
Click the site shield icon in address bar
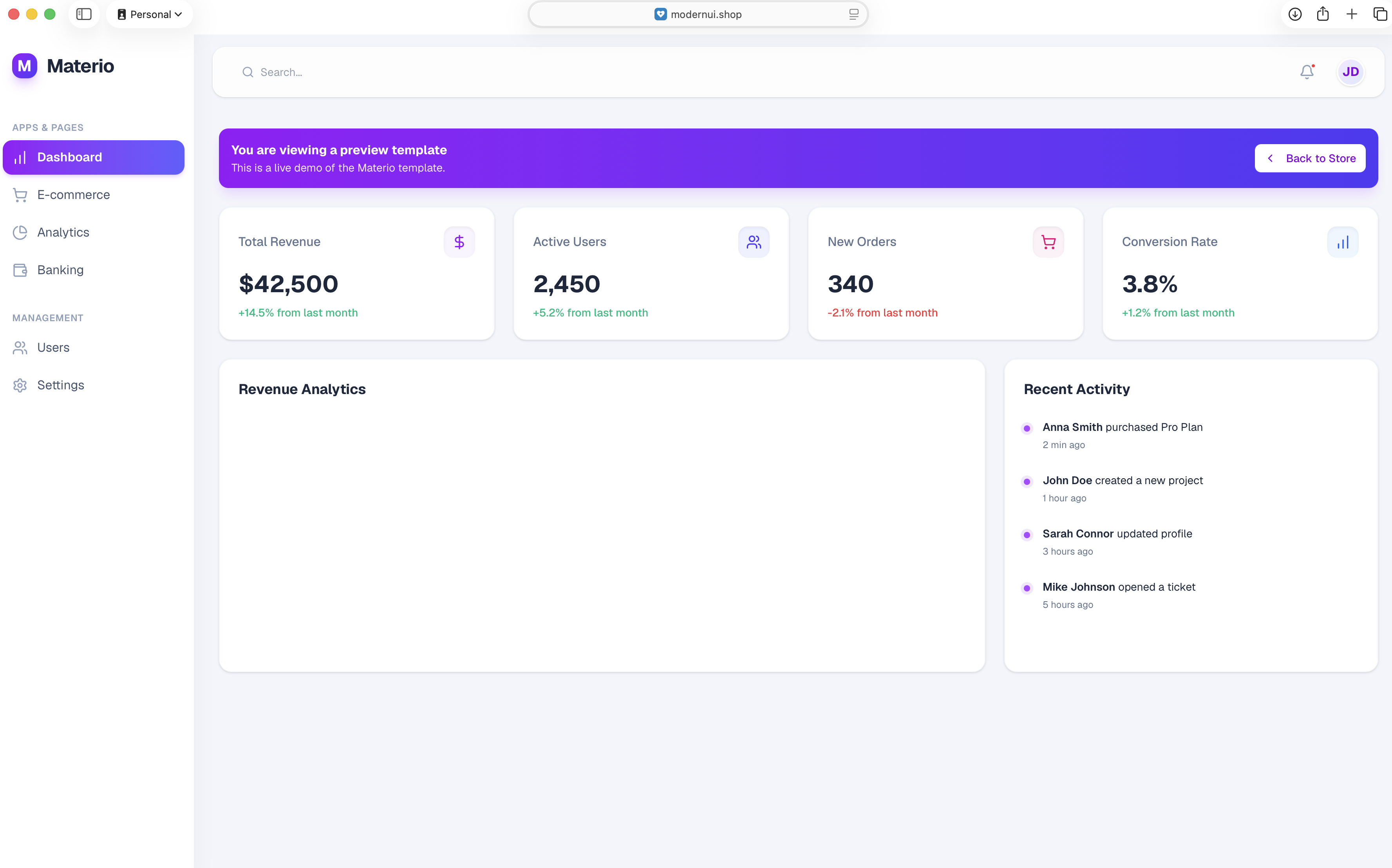[x=661, y=14]
